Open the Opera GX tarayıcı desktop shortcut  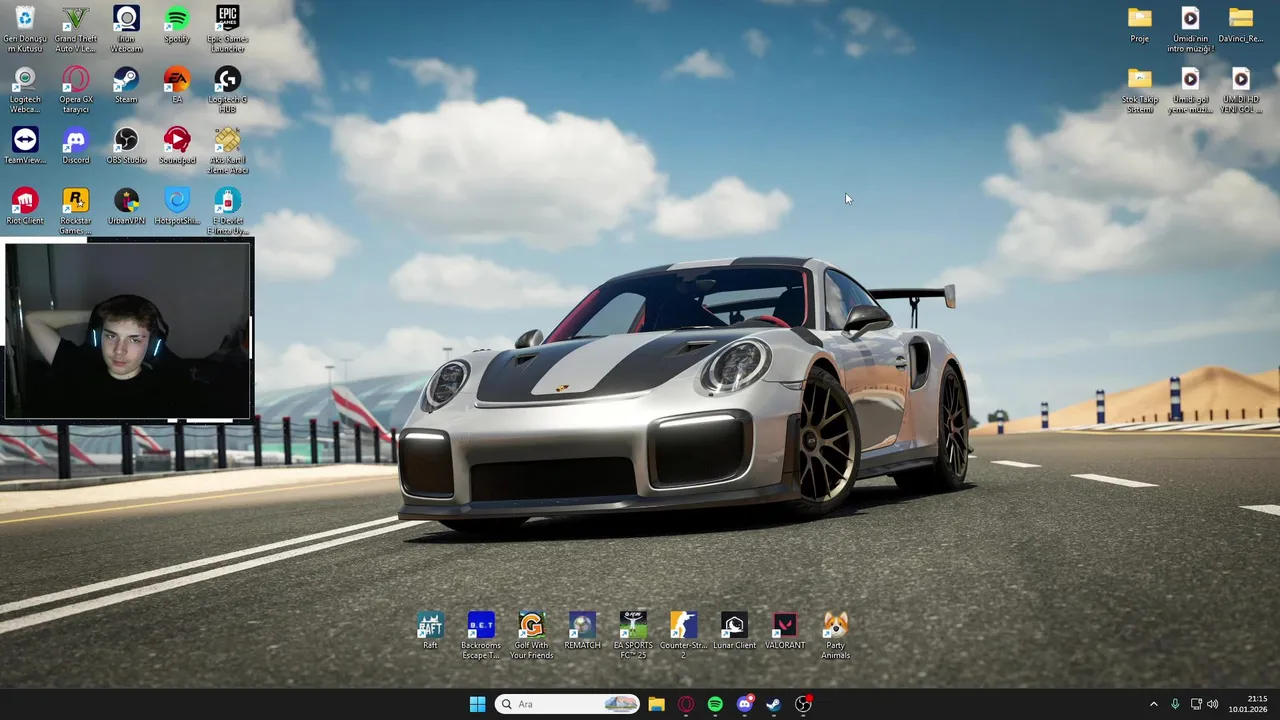click(x=76, y=91)
